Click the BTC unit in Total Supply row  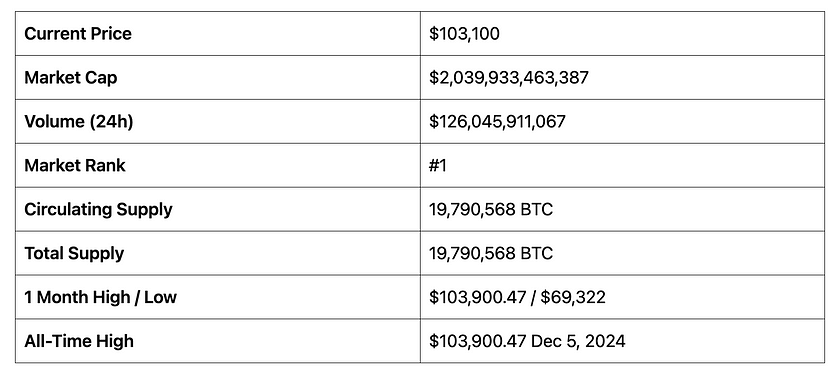point(536,253)
